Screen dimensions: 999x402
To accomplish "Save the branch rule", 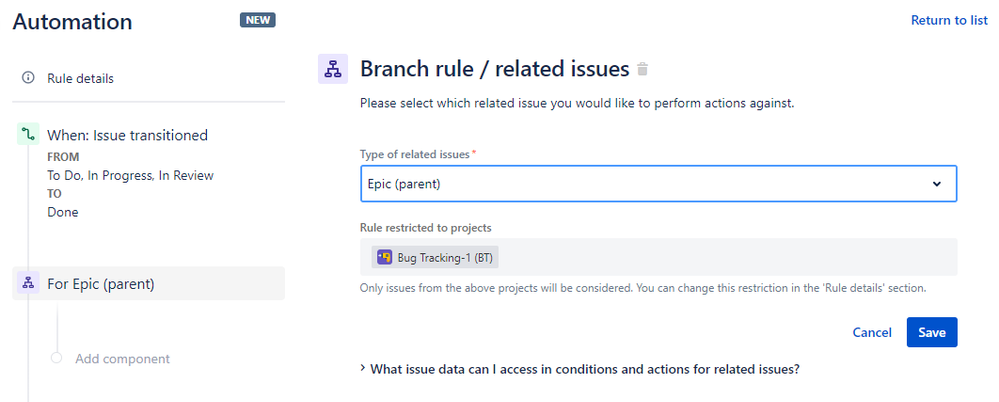I will tap(931, 332).
